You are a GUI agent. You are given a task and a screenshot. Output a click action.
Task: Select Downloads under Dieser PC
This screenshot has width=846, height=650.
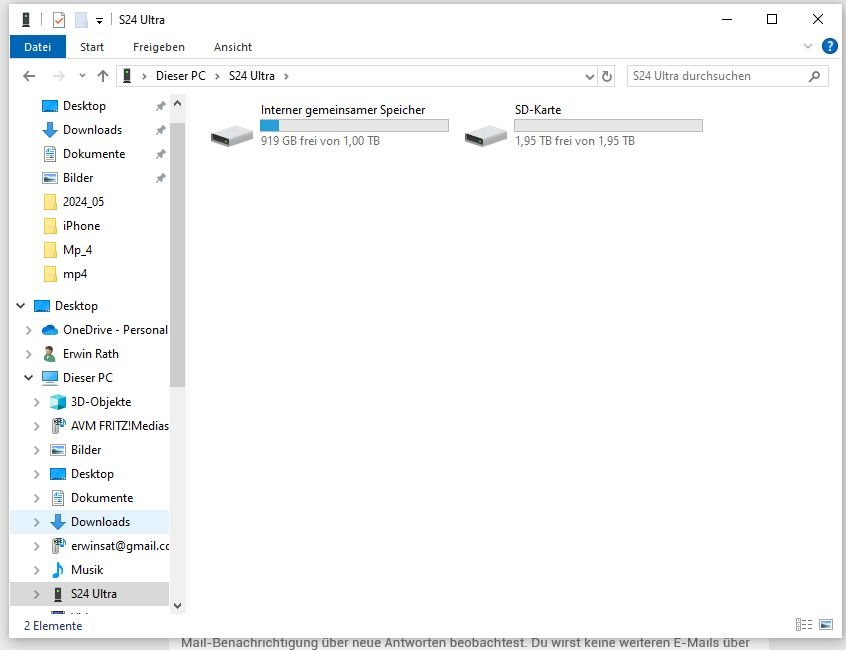[100, 522]
